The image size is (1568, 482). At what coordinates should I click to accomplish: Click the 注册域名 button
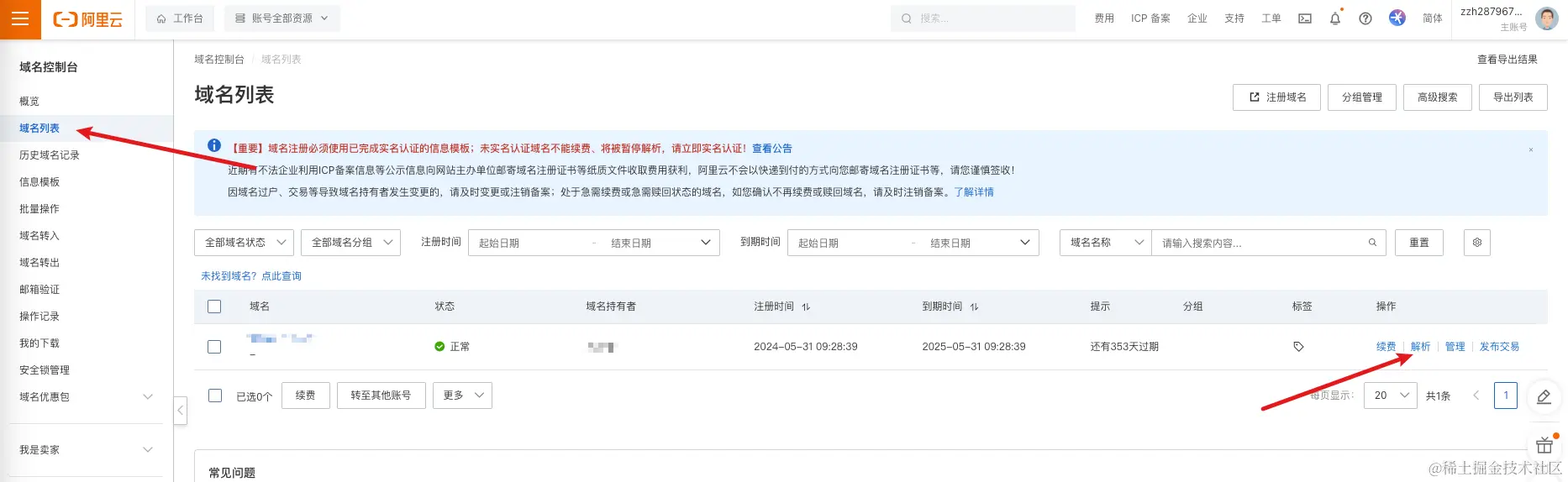(1276, 97)
